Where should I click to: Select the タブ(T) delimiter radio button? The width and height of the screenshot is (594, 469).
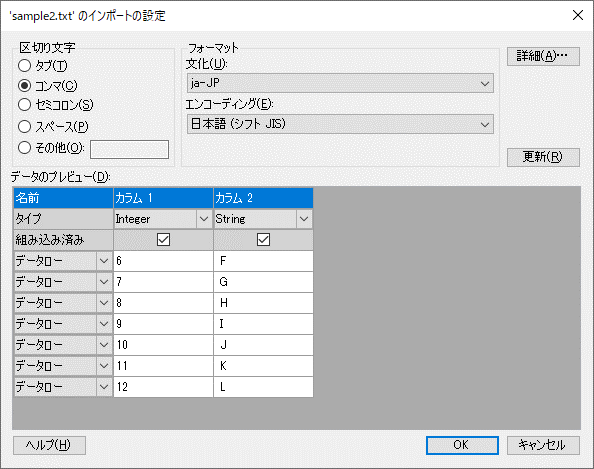(x=25, y=66)
